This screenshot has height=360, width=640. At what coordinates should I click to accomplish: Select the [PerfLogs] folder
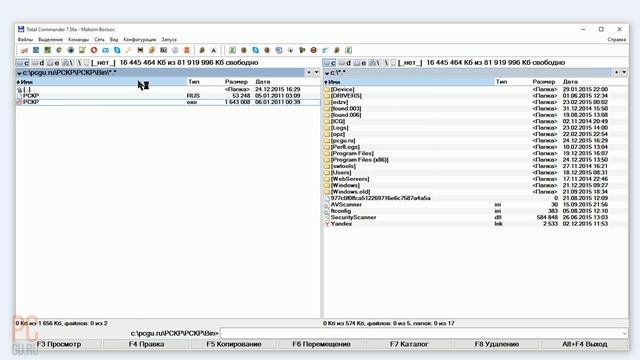476,147
